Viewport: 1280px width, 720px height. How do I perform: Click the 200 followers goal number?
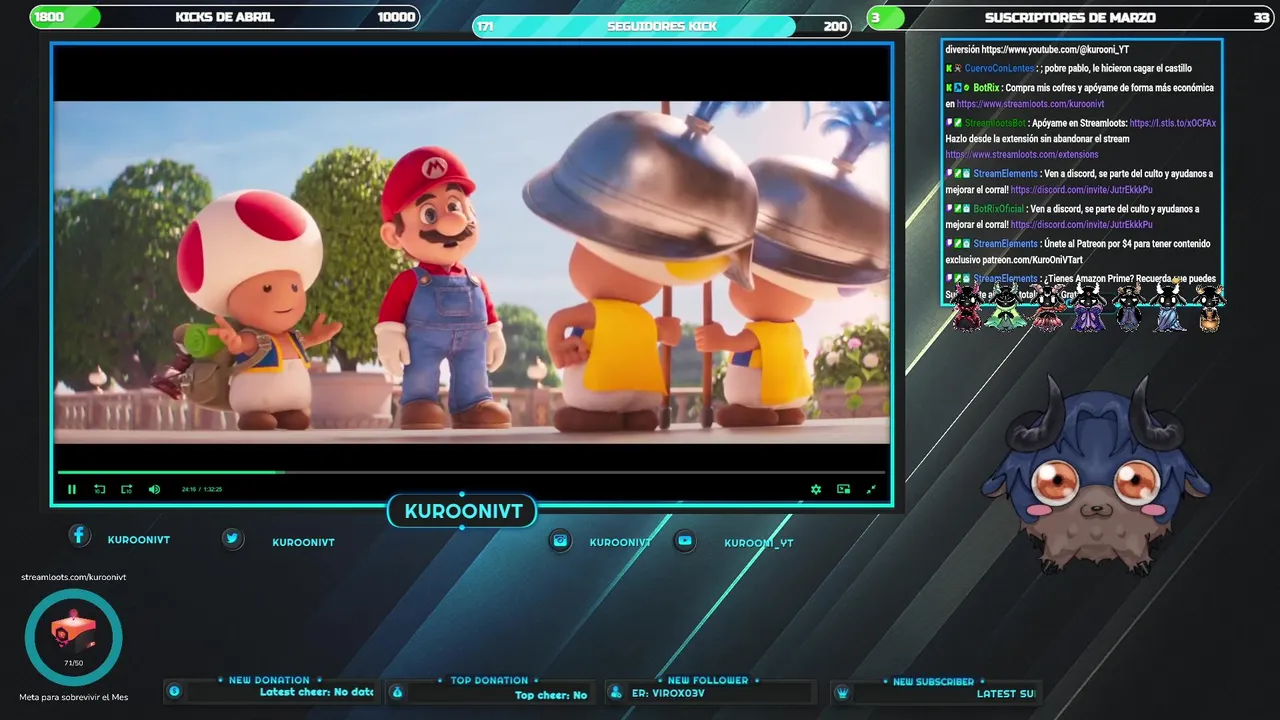tap(835, 26)
